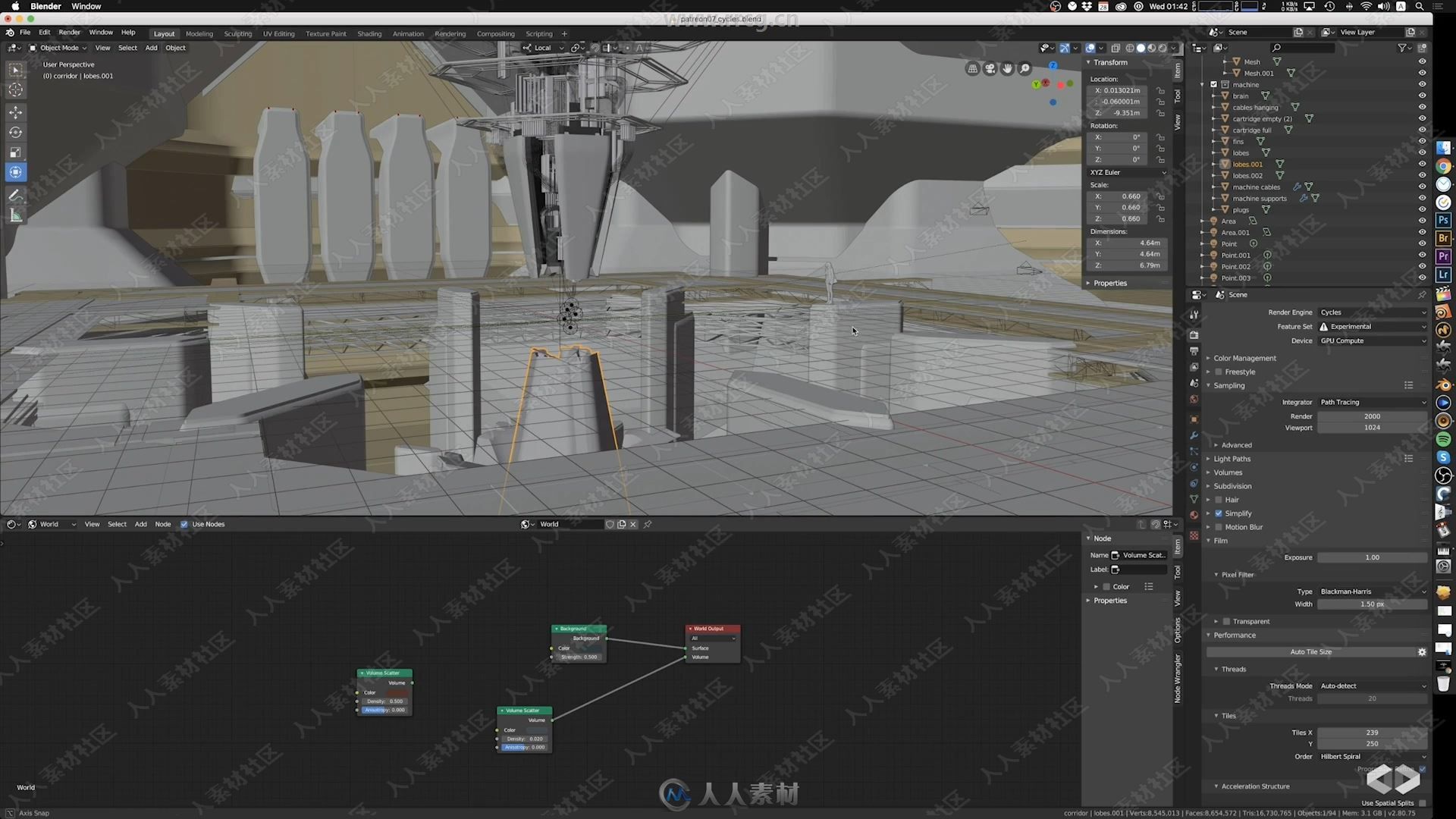Select the 3D Cursor tool
The image size is (1456, 819).
tap(15, 89)
